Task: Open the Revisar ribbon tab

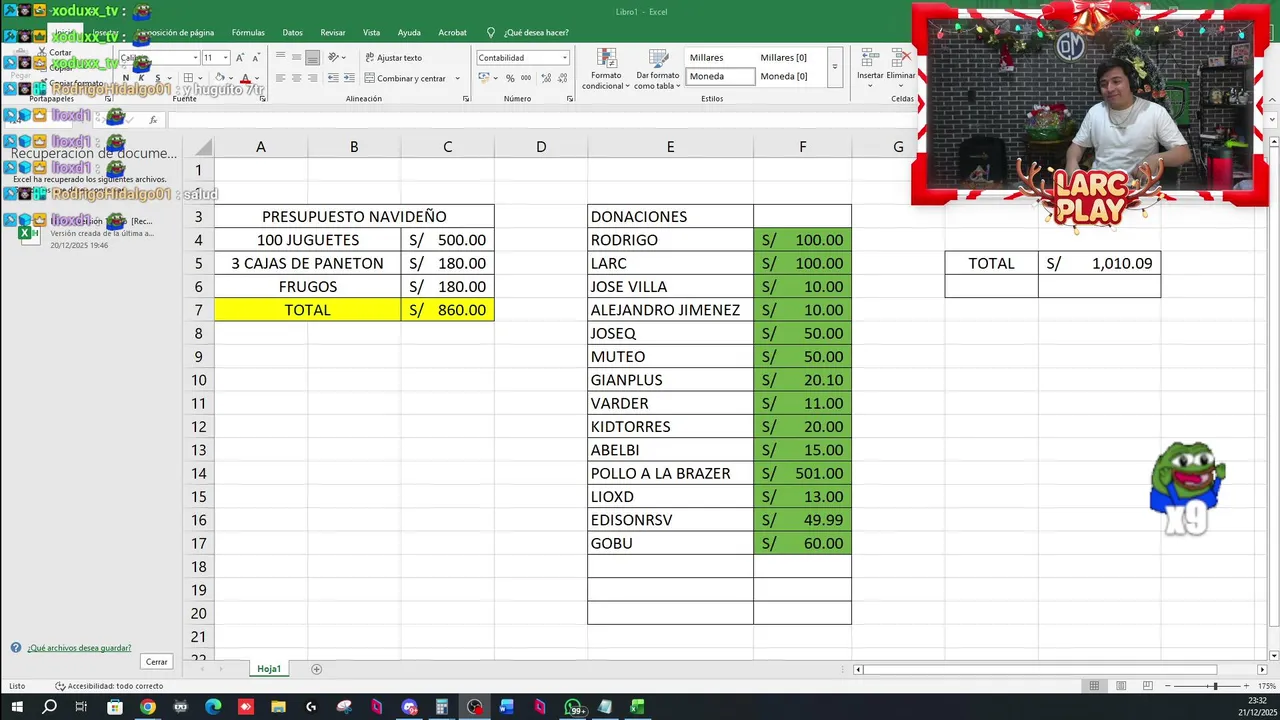Action: coord(333,32)
